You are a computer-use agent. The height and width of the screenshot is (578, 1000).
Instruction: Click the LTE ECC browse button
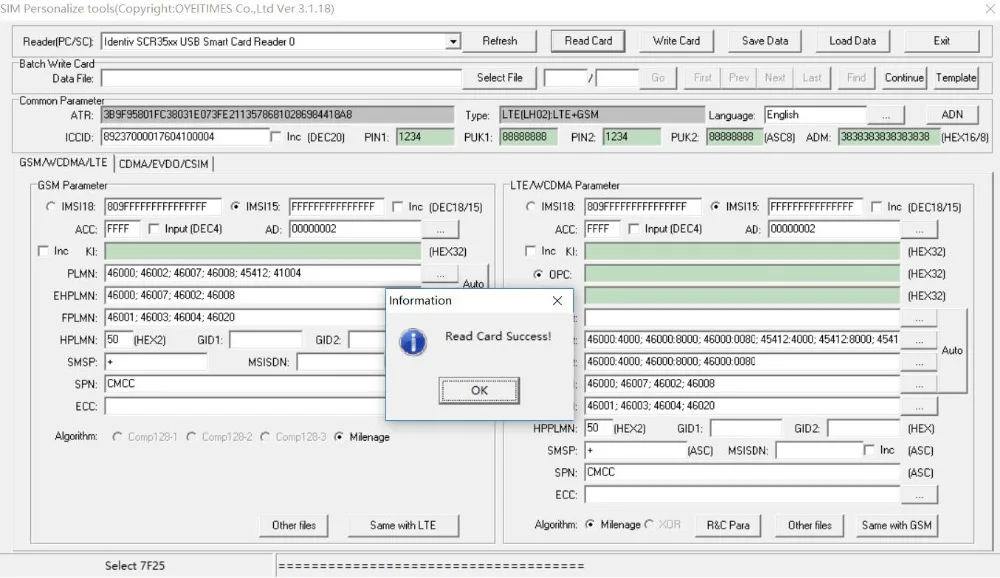click(919, 494)
